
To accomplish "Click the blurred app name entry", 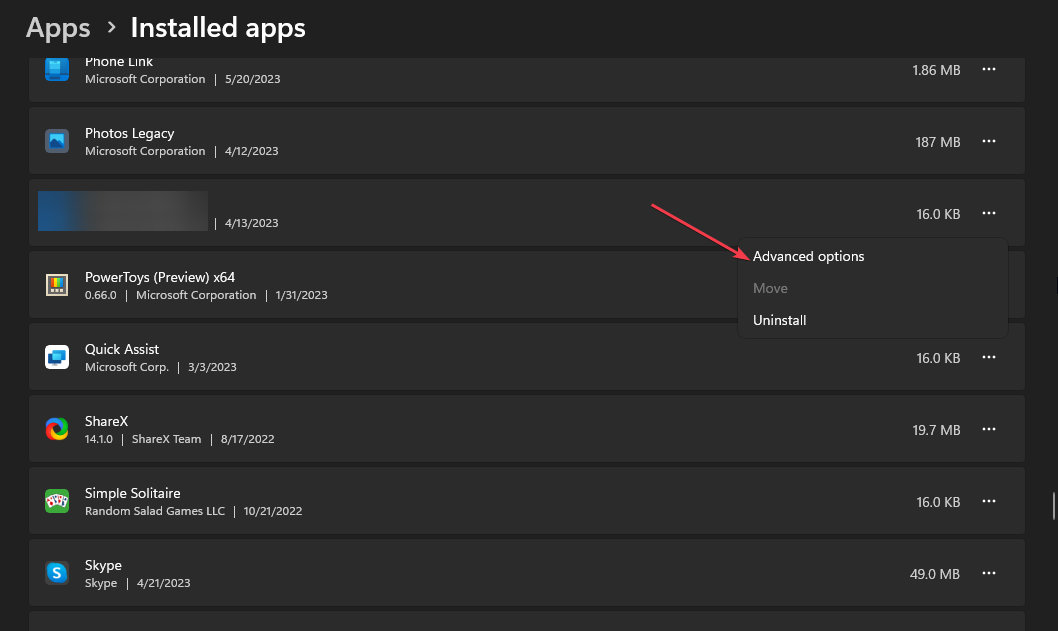I will pos(123,211).
